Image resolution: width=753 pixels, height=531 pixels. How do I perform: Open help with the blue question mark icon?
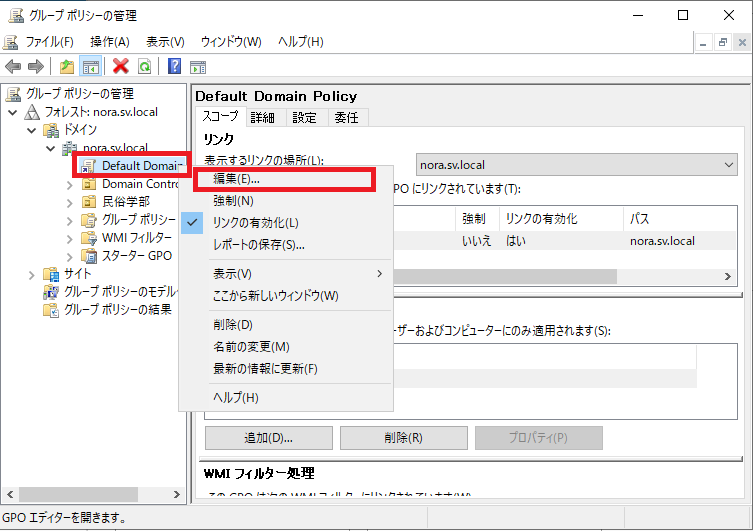point(174,66)
